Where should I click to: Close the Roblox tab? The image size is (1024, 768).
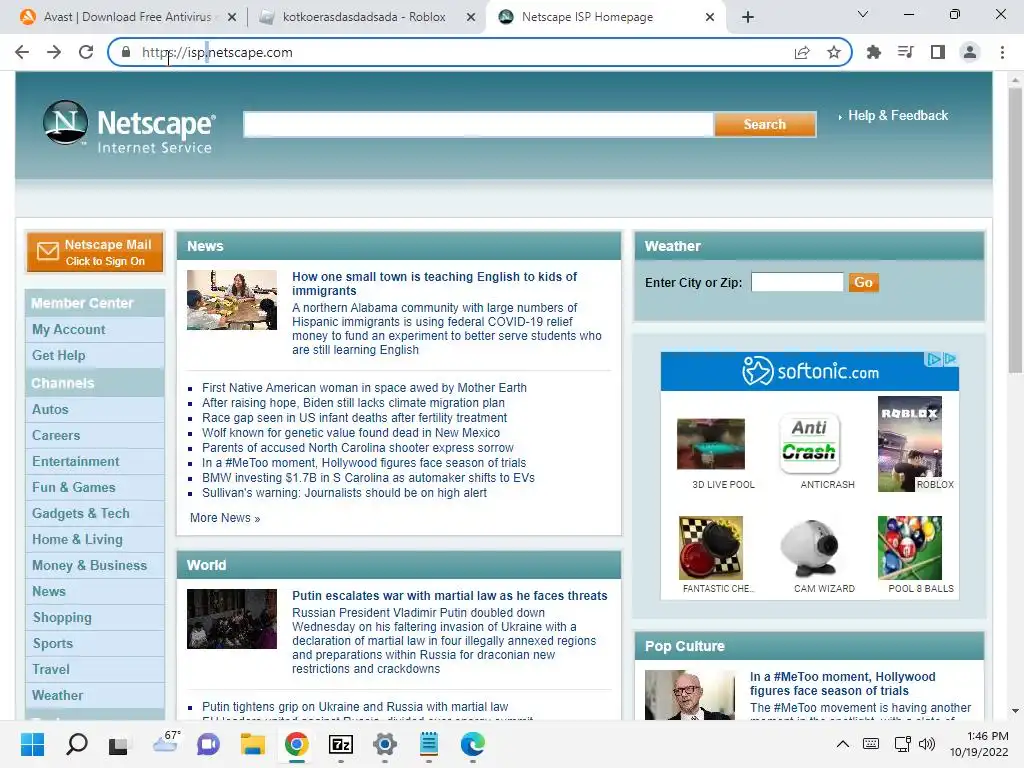click(471, 17)
